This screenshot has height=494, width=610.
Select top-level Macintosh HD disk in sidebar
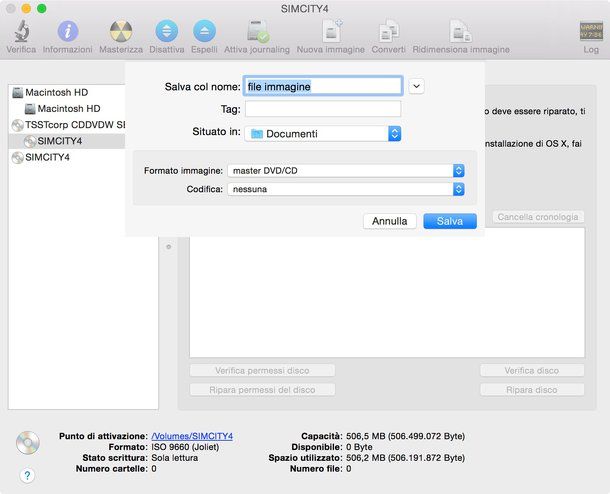click(x=67, y=92)
